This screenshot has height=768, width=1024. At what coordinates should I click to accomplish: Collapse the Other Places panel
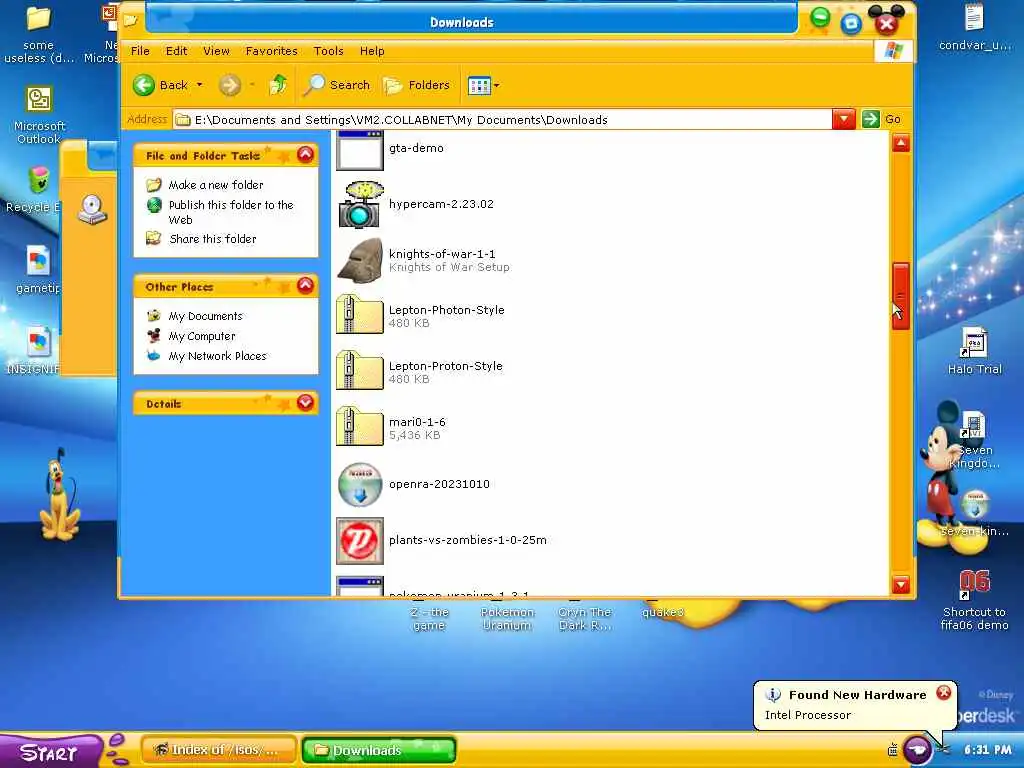coord(305,285)
